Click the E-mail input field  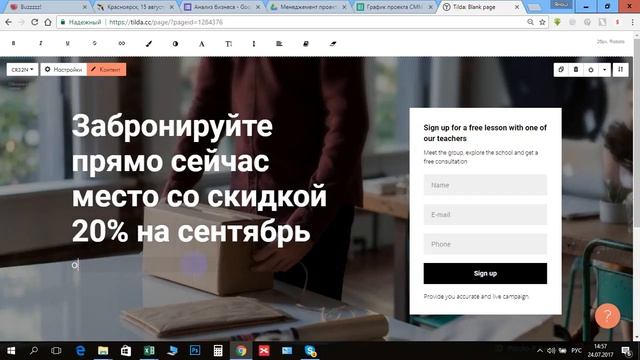pyautogui.click(x=485, y=214)
